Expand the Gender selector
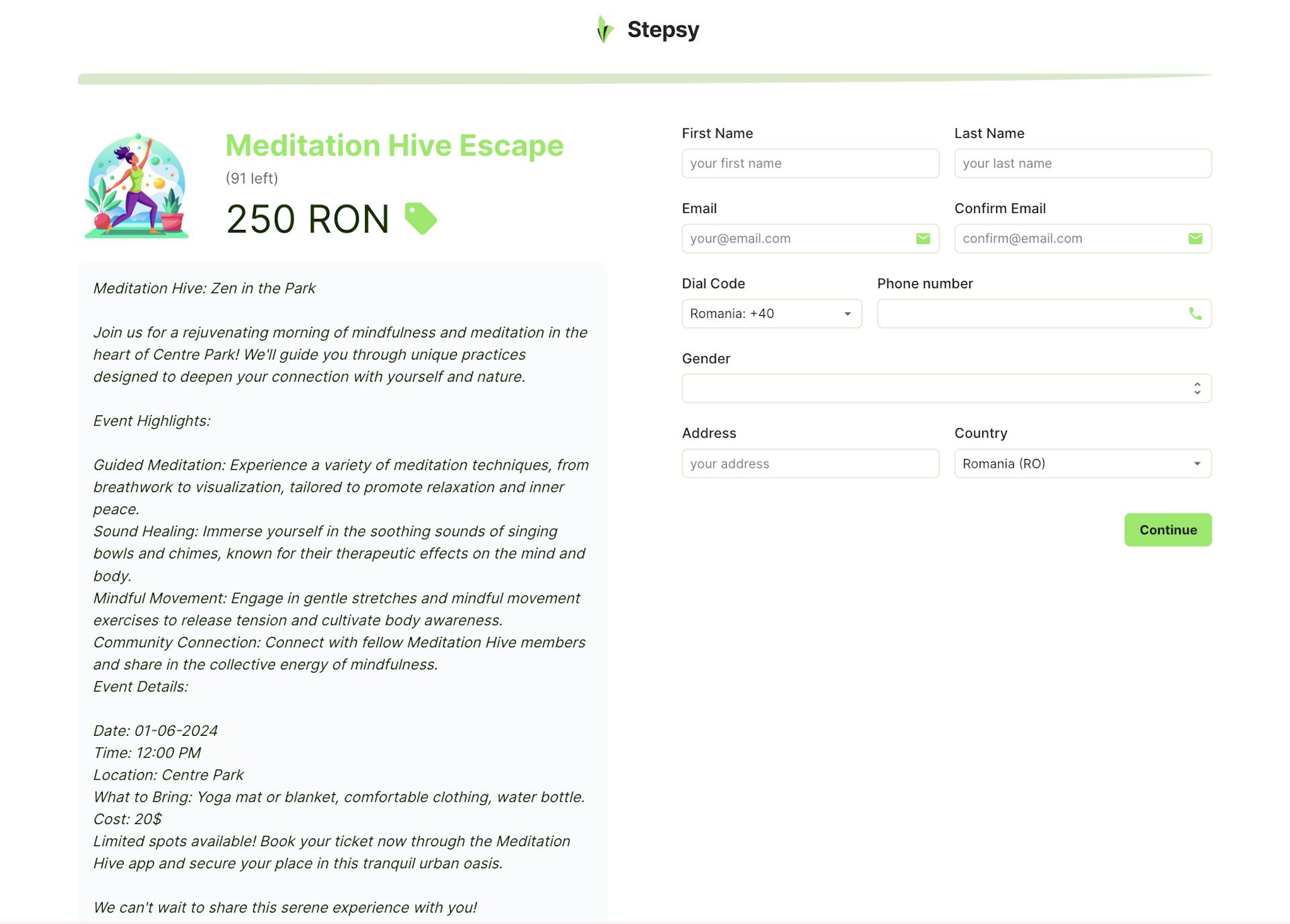Viewport: 1290px width, 924px height. point(945,388)
